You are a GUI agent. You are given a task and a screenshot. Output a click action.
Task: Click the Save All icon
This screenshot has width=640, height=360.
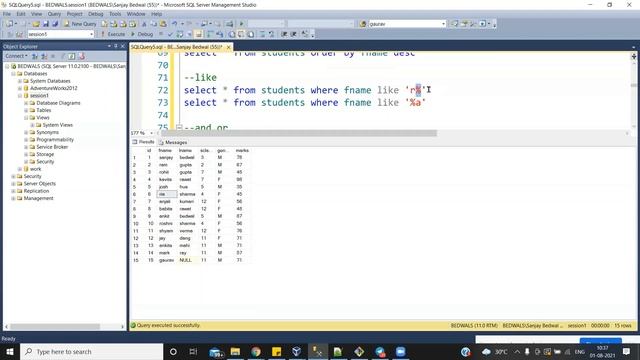(55, 24)
